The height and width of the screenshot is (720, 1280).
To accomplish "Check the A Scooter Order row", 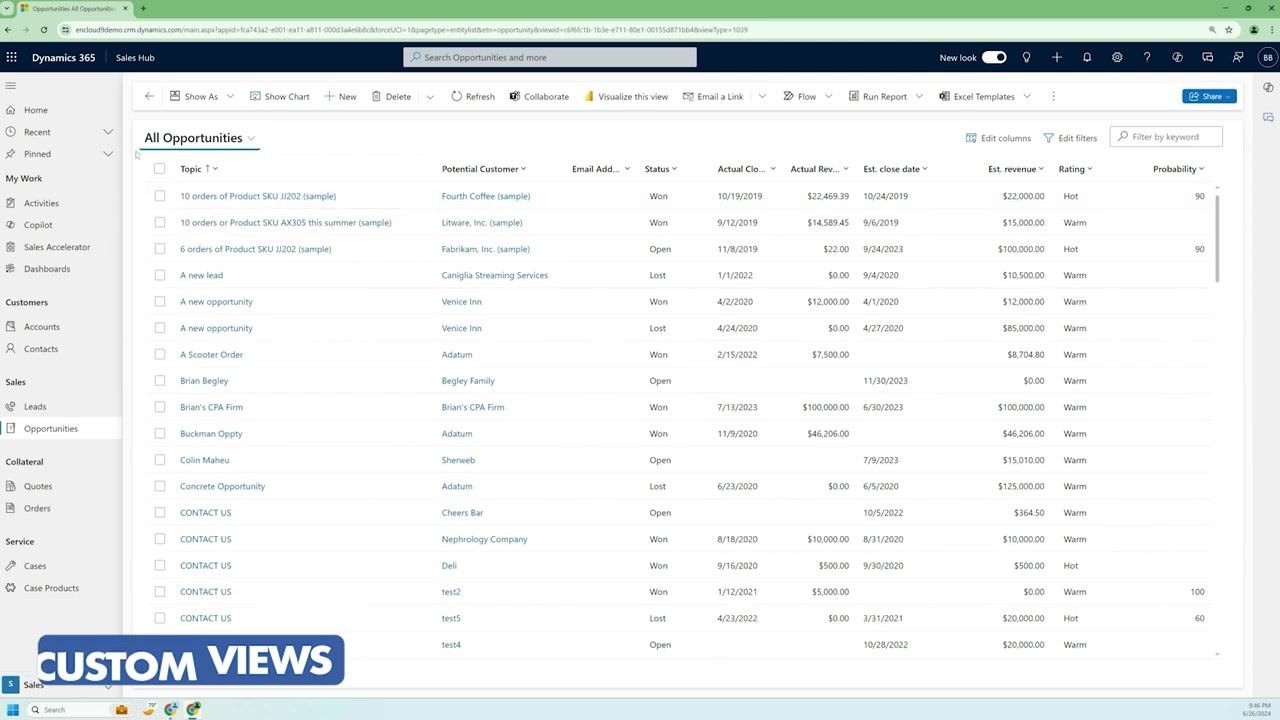I will pyautogui.click(x=159, y=354).
